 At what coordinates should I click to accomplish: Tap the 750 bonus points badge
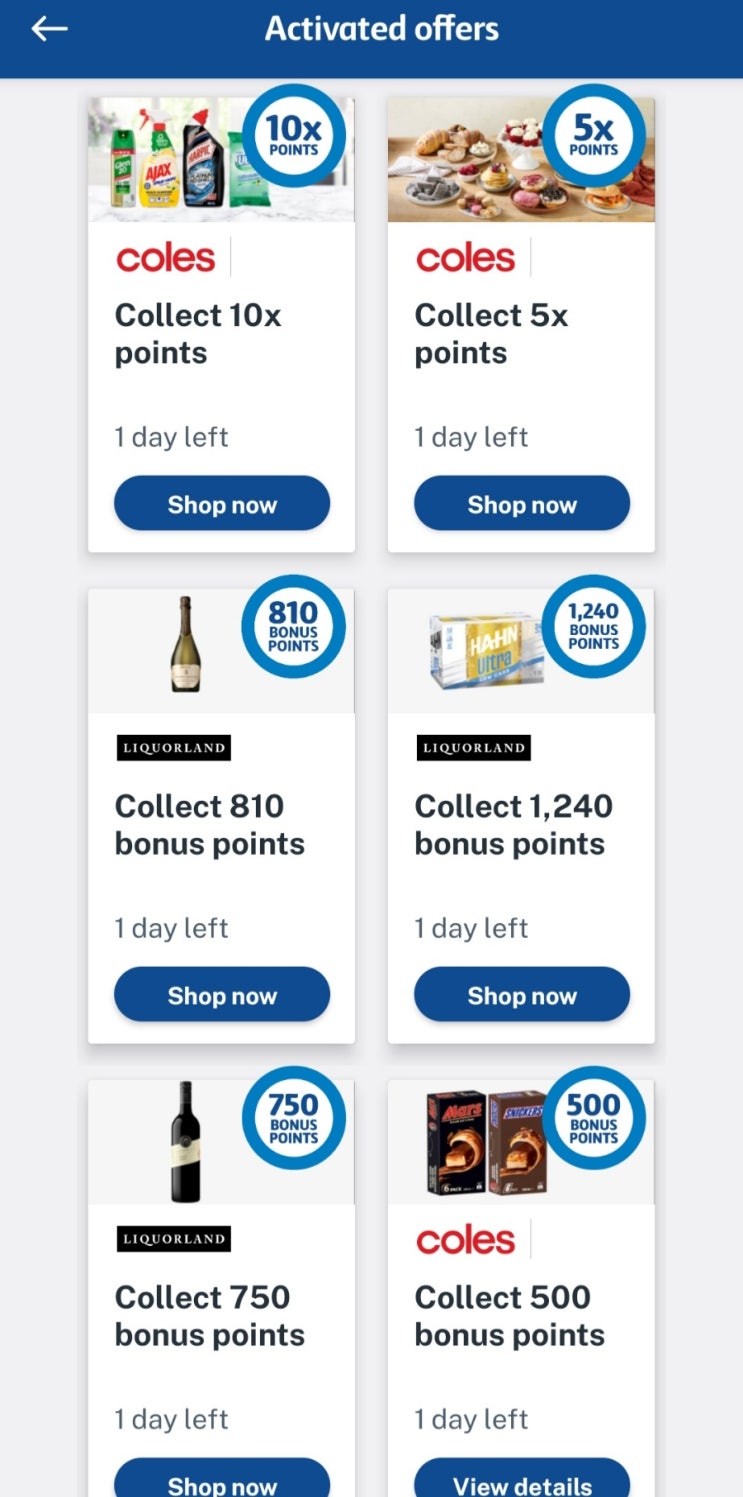[293, 1118]
